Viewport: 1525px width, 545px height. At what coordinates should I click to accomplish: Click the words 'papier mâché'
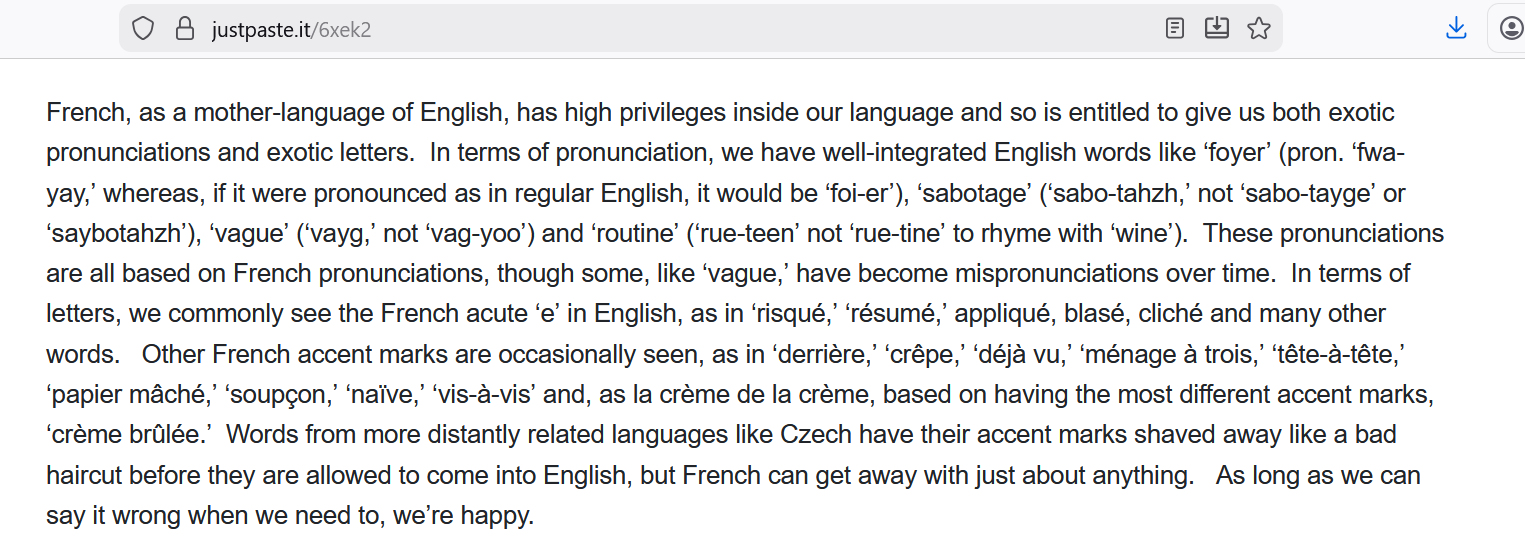tap(132, 395)
